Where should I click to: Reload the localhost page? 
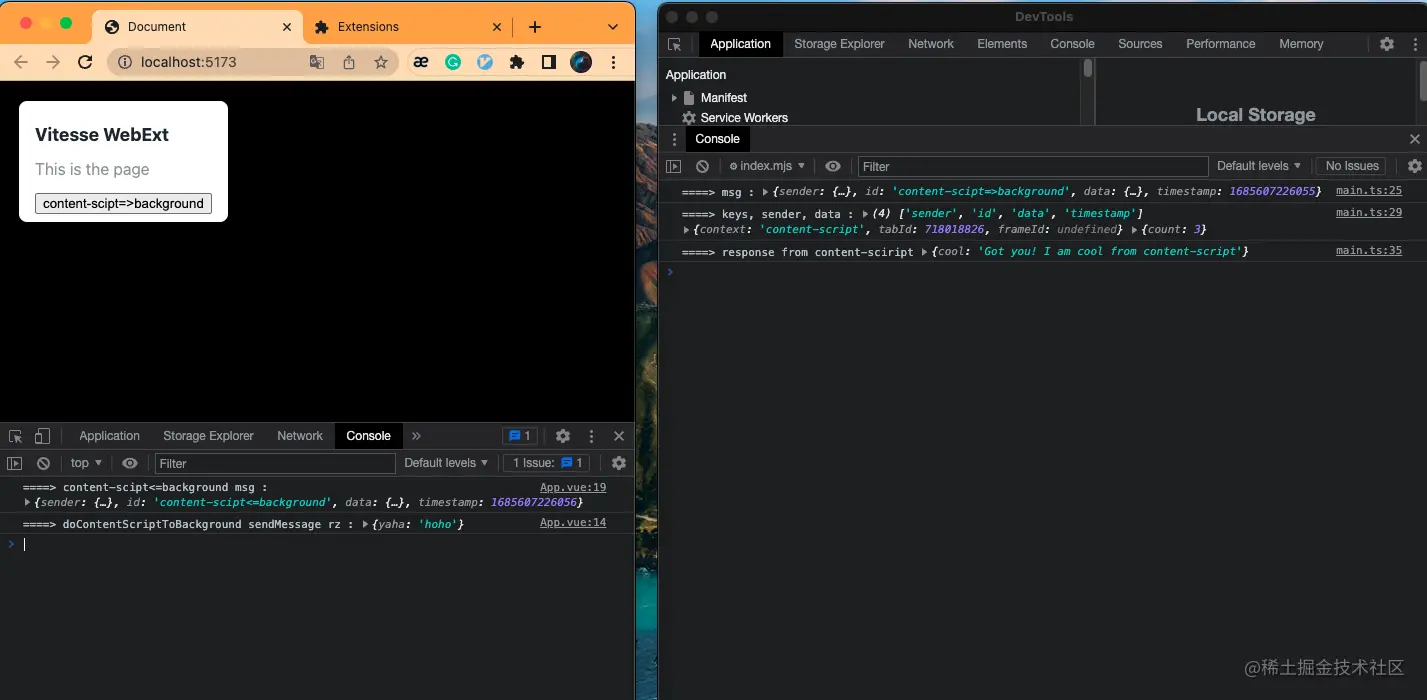tap(85, 62)
